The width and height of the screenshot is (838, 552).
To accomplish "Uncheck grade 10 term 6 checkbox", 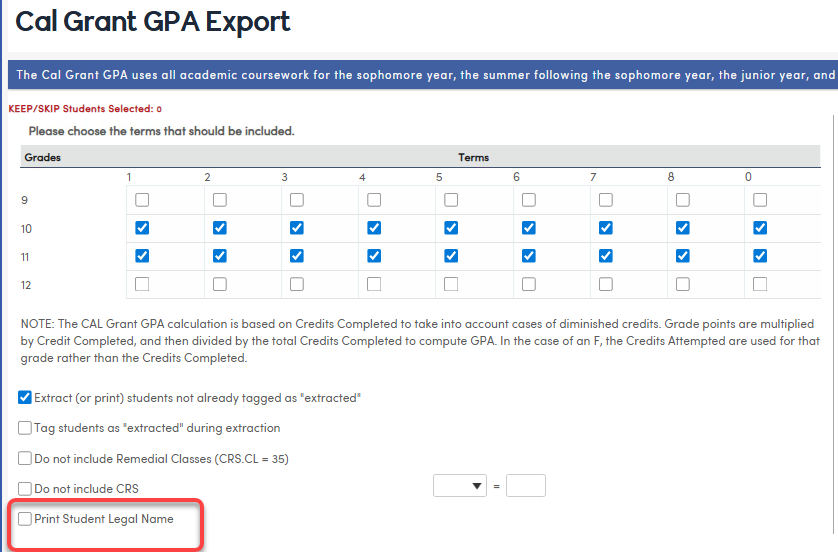I will [529, 228].
